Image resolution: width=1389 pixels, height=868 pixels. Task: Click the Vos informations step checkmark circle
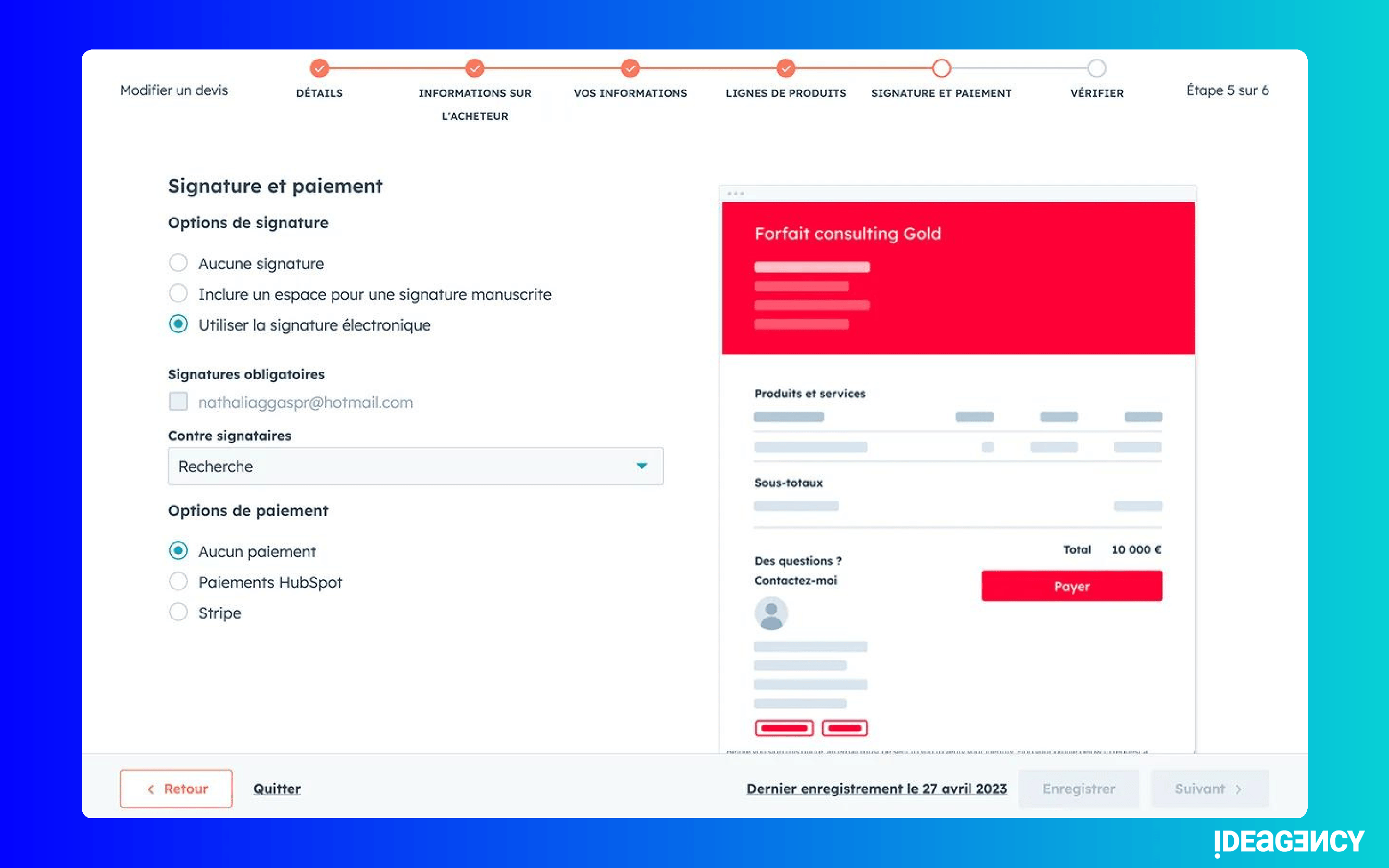pos(630,68)
